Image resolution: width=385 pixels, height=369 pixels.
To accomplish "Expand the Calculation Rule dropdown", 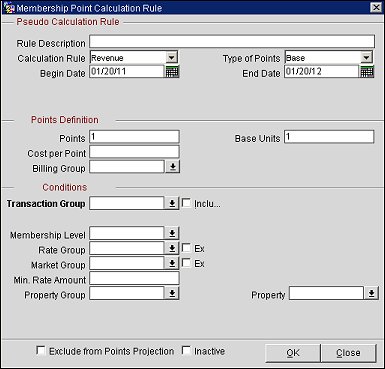I will pyautogui.click(x=171, y=57).
